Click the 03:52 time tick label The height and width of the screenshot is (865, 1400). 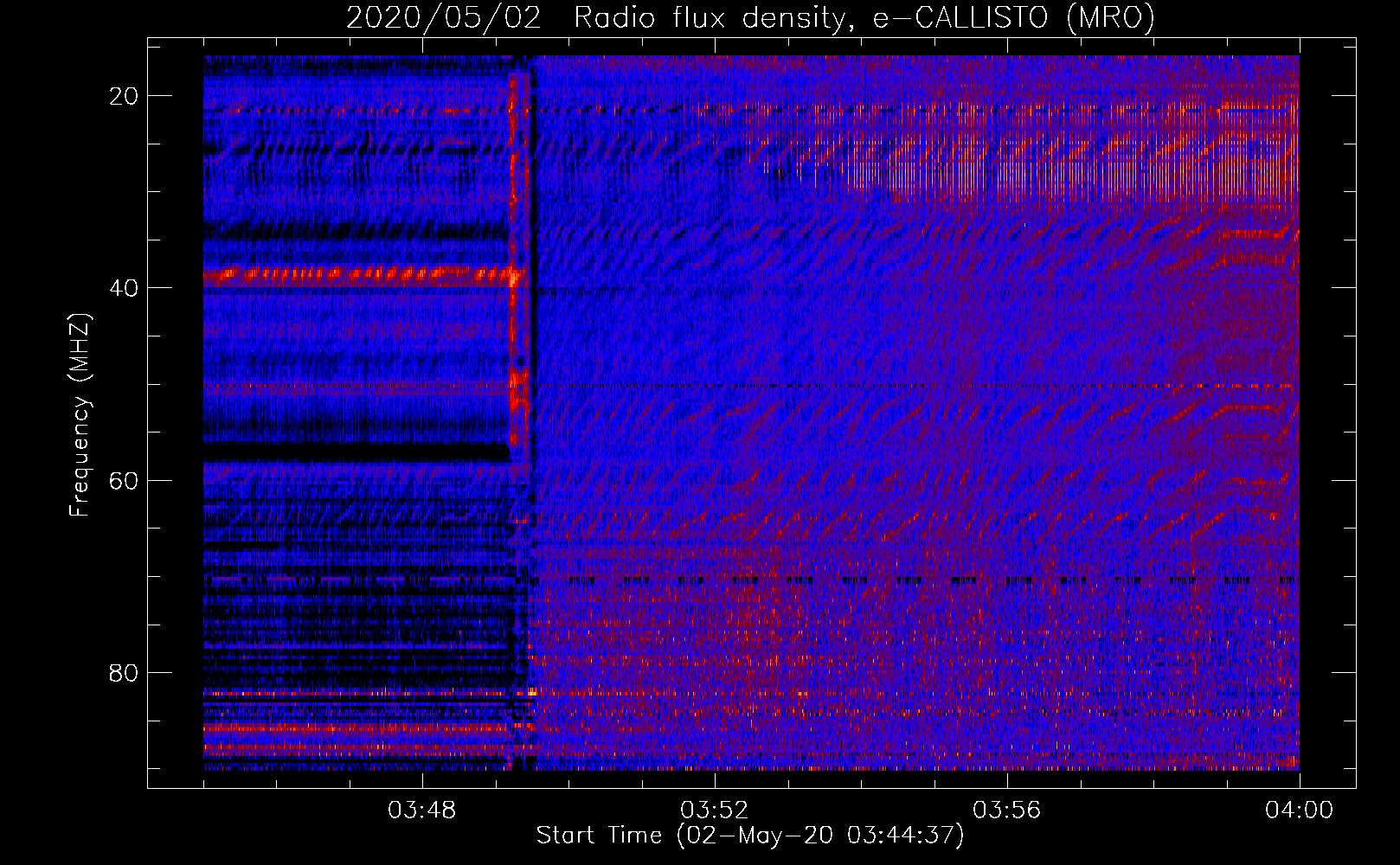tap(714, 811)
